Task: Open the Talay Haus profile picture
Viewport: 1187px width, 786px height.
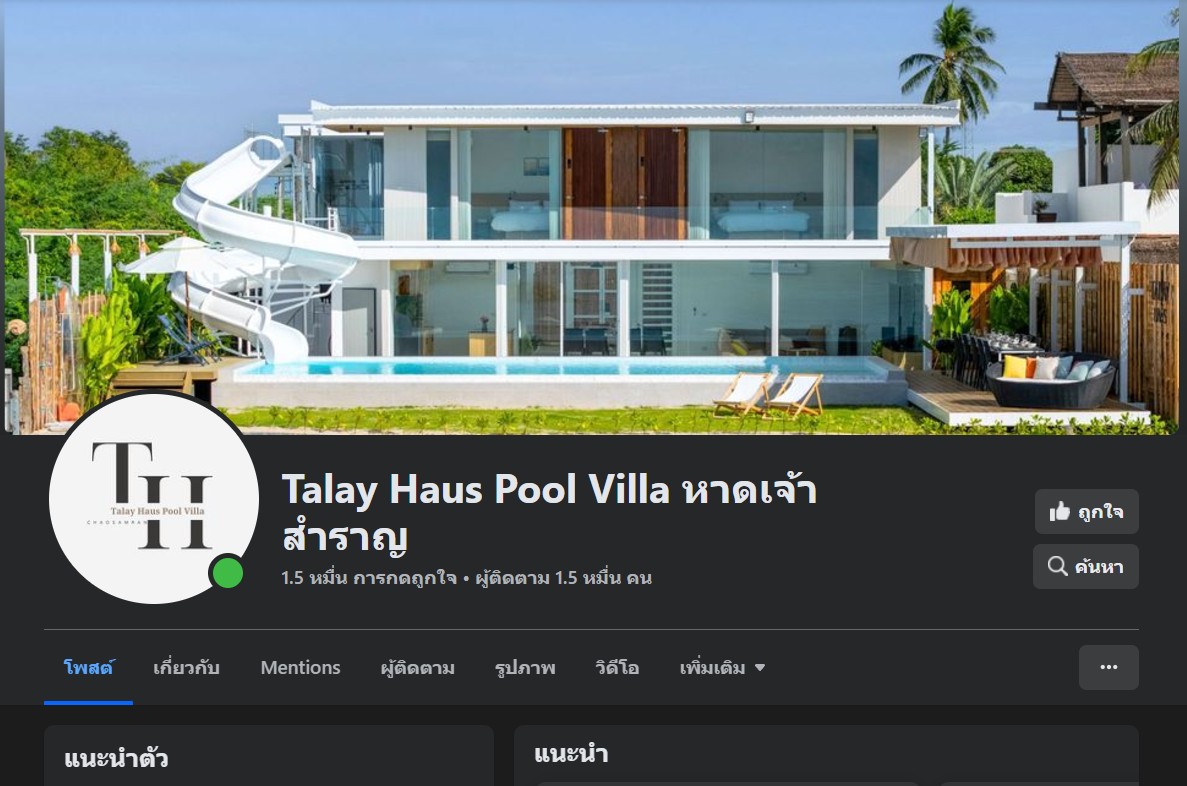Action: [x=154, y=498]
